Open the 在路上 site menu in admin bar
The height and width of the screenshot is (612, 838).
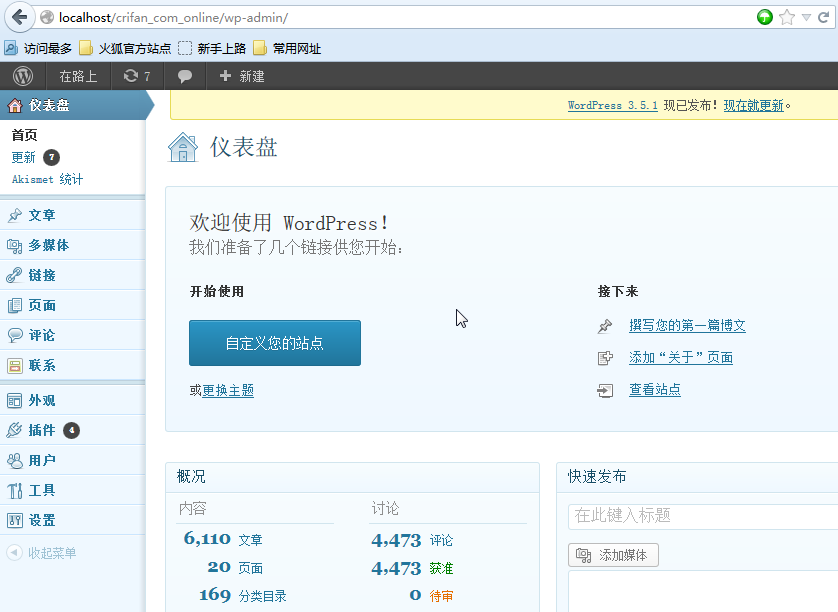point(79,76)
